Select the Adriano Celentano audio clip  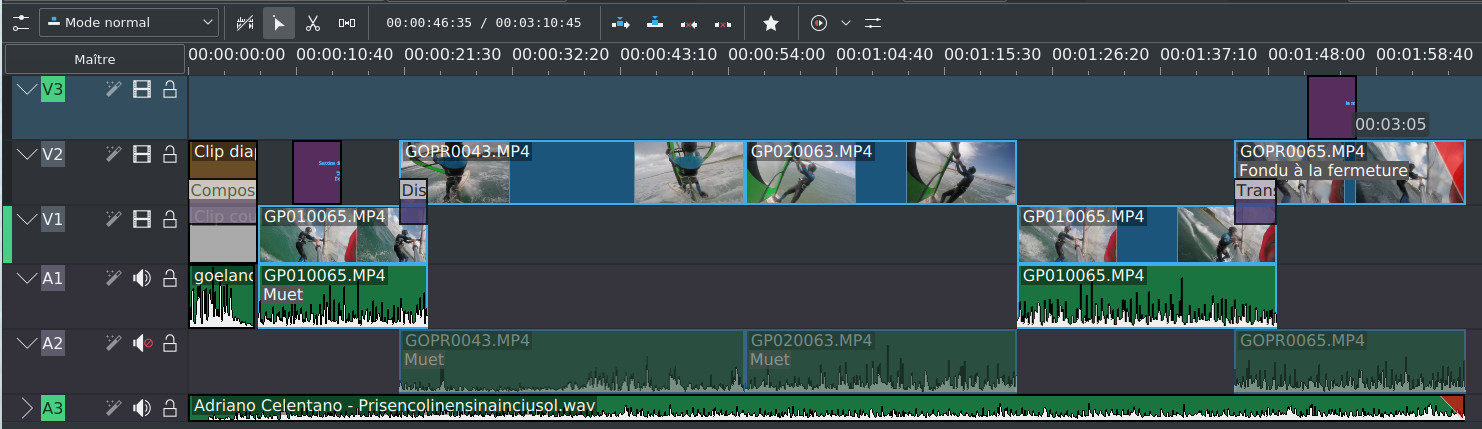click(x=800, y=407)
